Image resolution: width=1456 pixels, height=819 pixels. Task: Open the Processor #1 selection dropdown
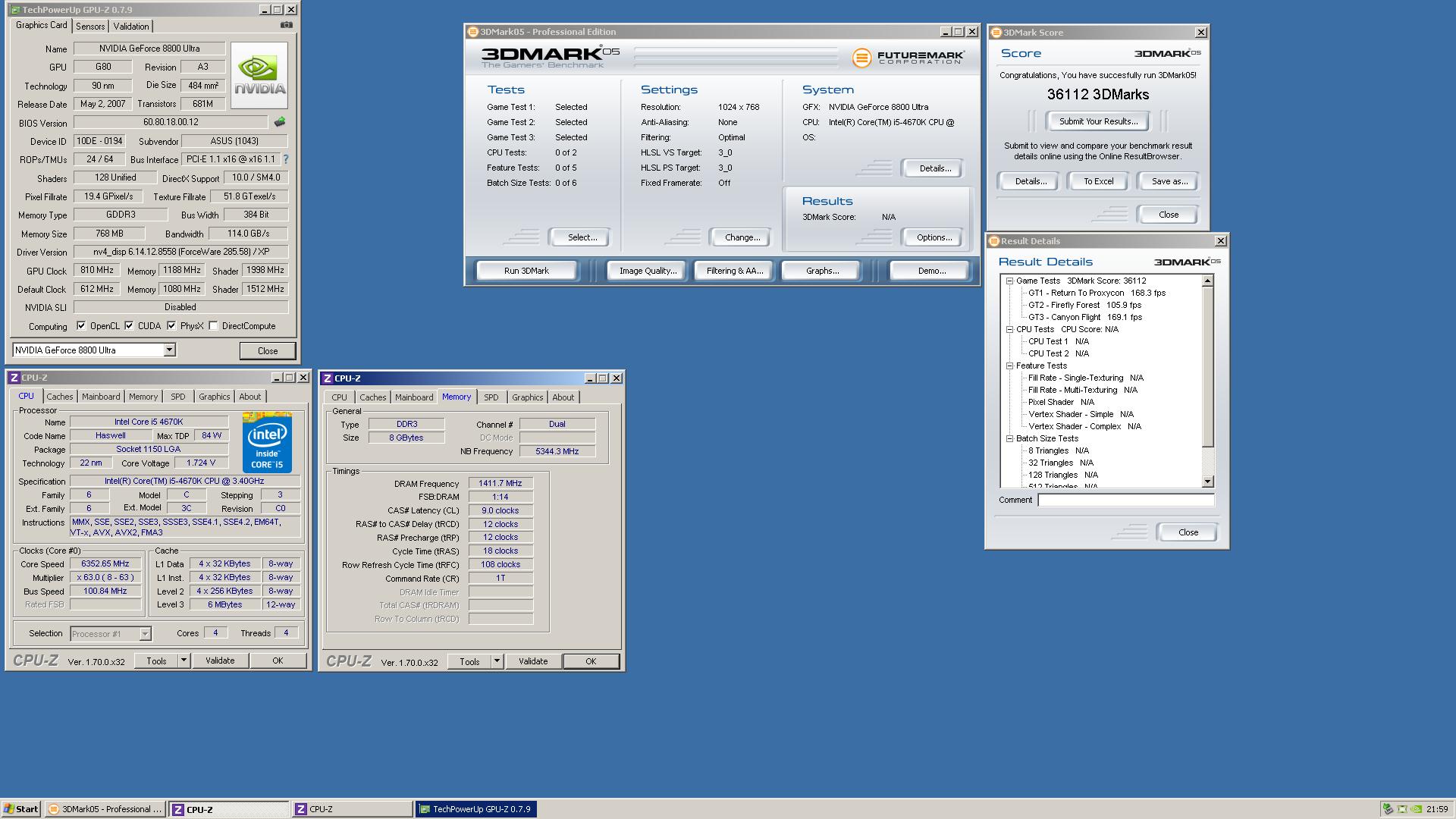click(x=145, y=634)
